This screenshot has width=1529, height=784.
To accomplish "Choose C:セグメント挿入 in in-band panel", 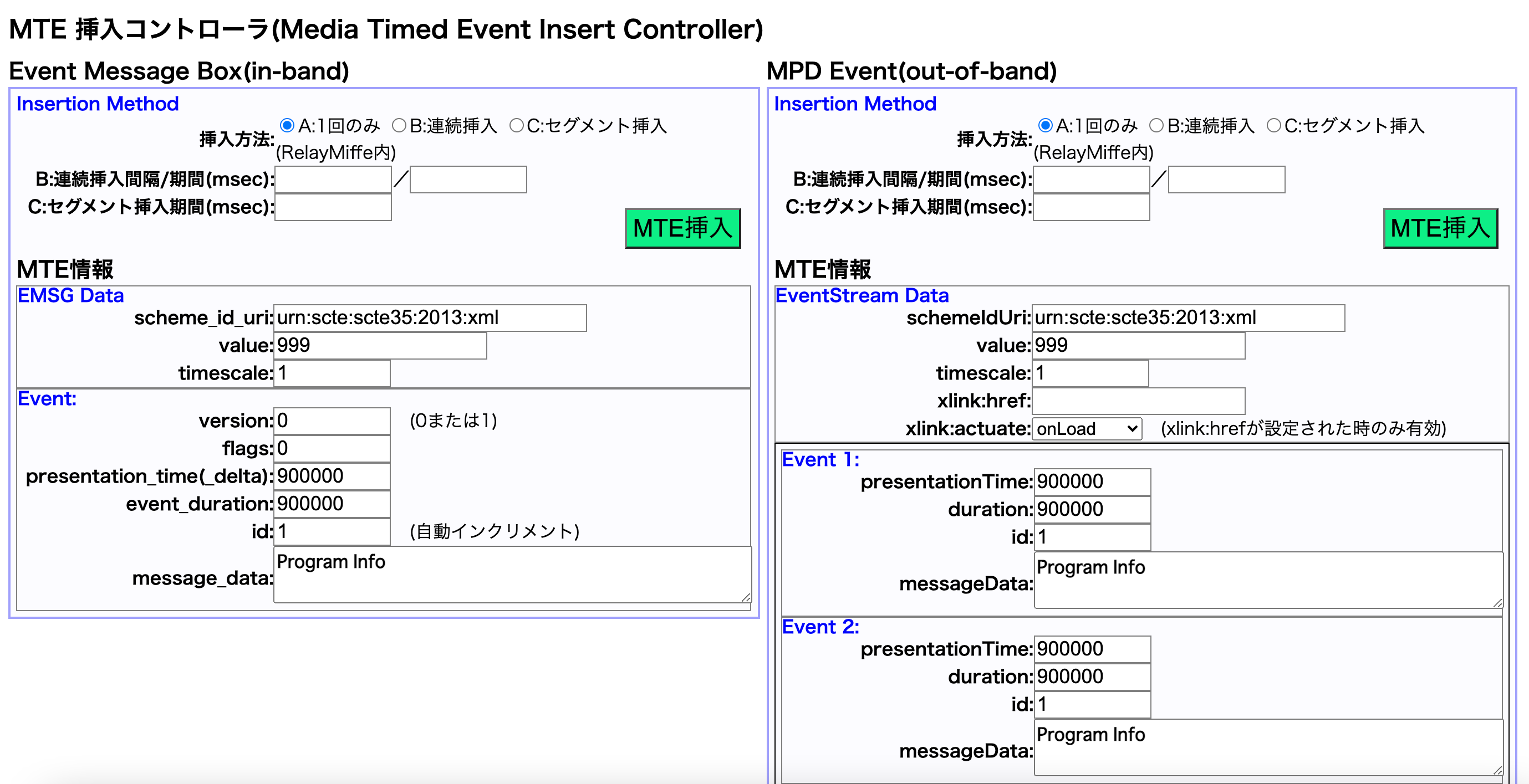I will point(516,125).
